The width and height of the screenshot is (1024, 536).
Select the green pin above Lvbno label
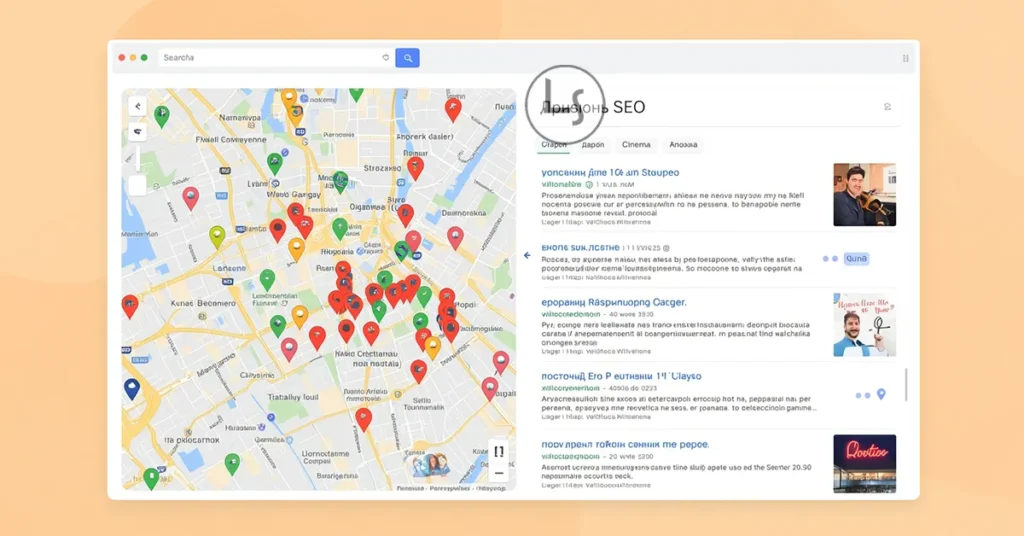click(x=274, y=163)
